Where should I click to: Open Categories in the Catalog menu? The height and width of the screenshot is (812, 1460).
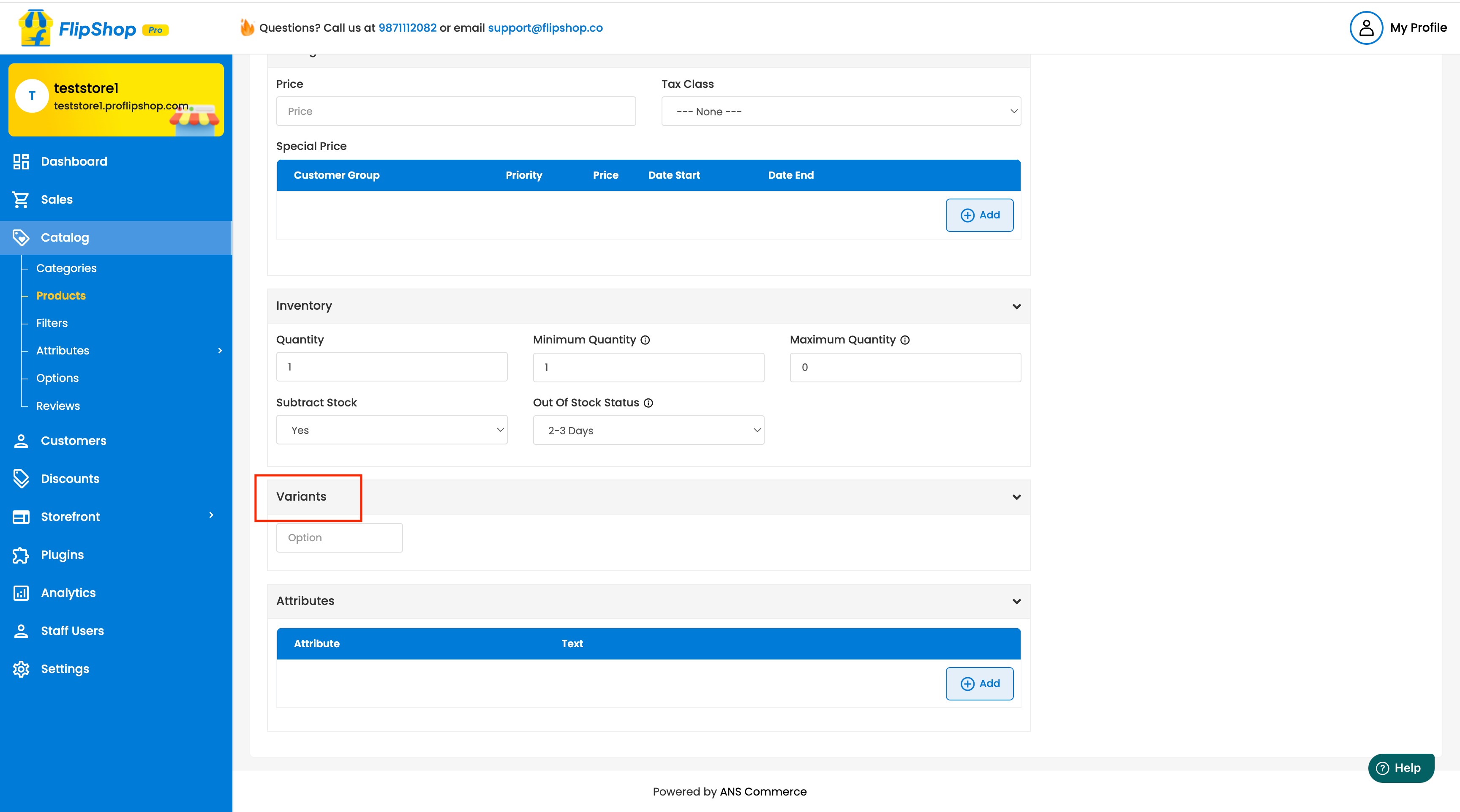coord(66,269)
